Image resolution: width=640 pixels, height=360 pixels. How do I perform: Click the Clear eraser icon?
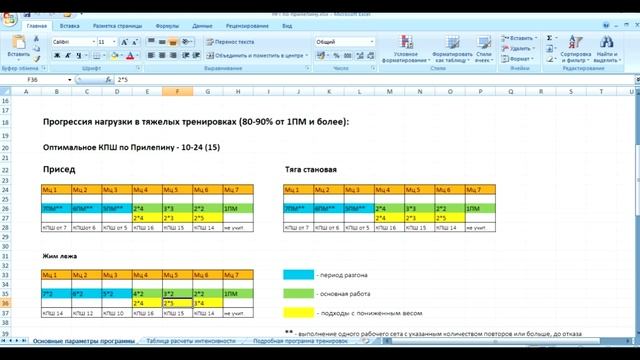[x=549, y=59]
